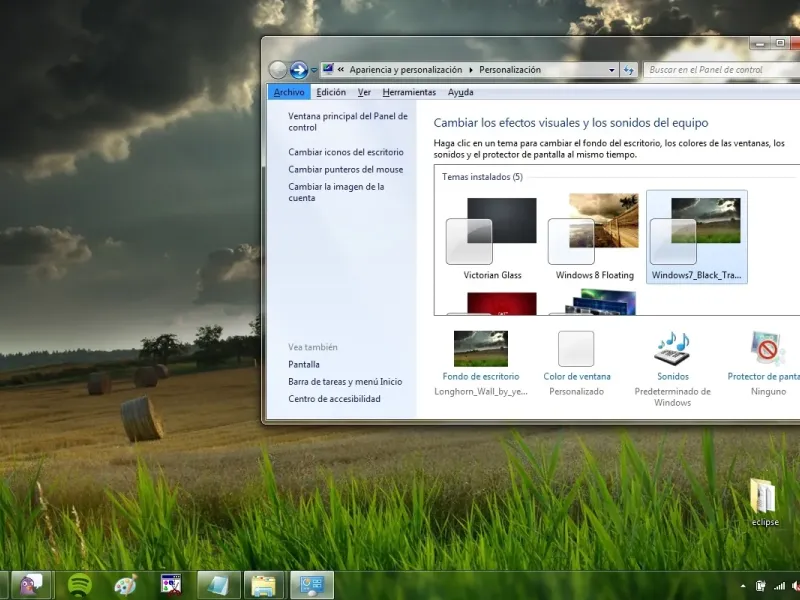Select the Windows7_Black_Tra... theme
The image size is (800, 600).
click(x=696, y=237)
